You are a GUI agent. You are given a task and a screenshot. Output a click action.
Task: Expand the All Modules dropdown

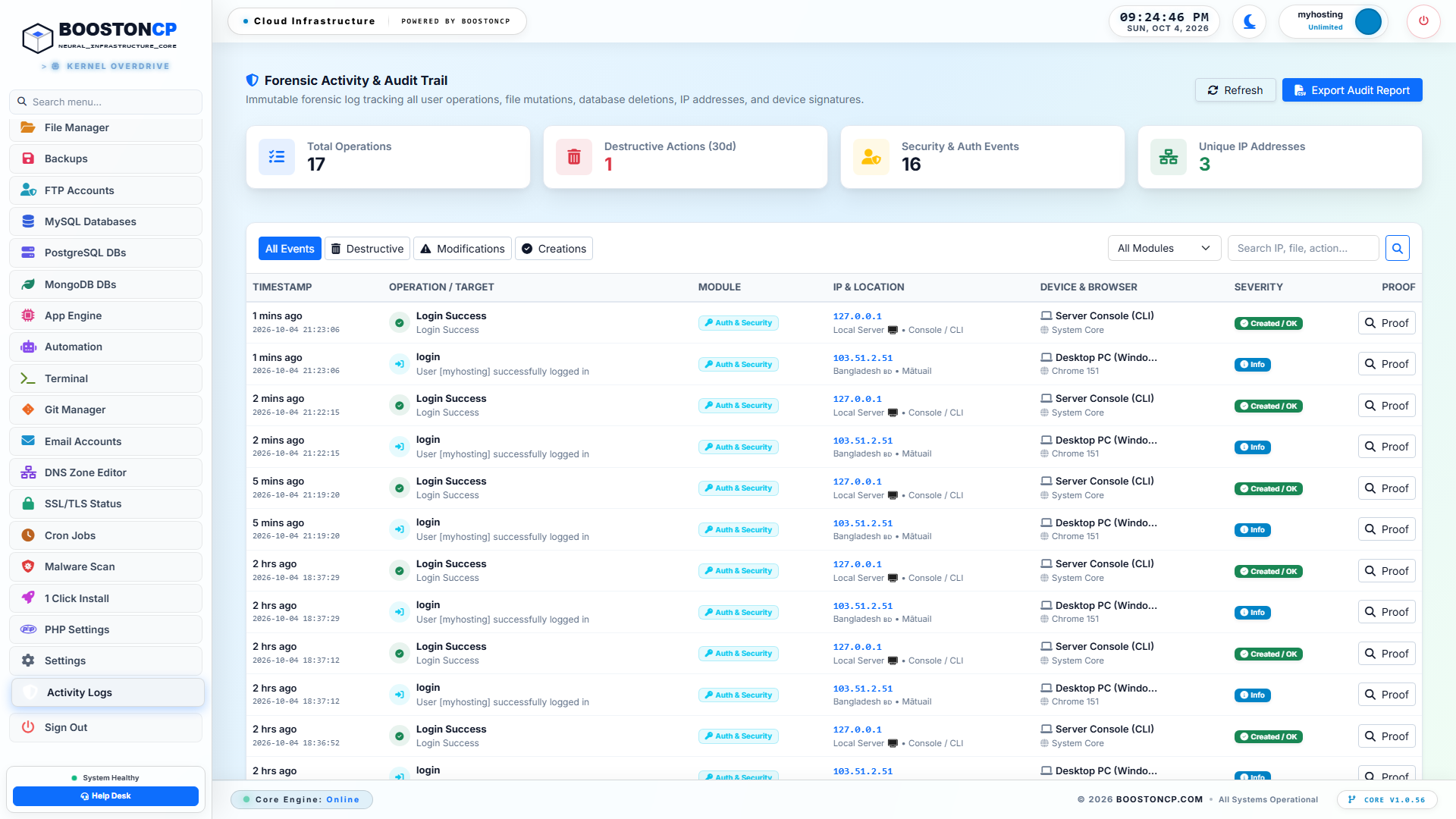point(1164,248)
